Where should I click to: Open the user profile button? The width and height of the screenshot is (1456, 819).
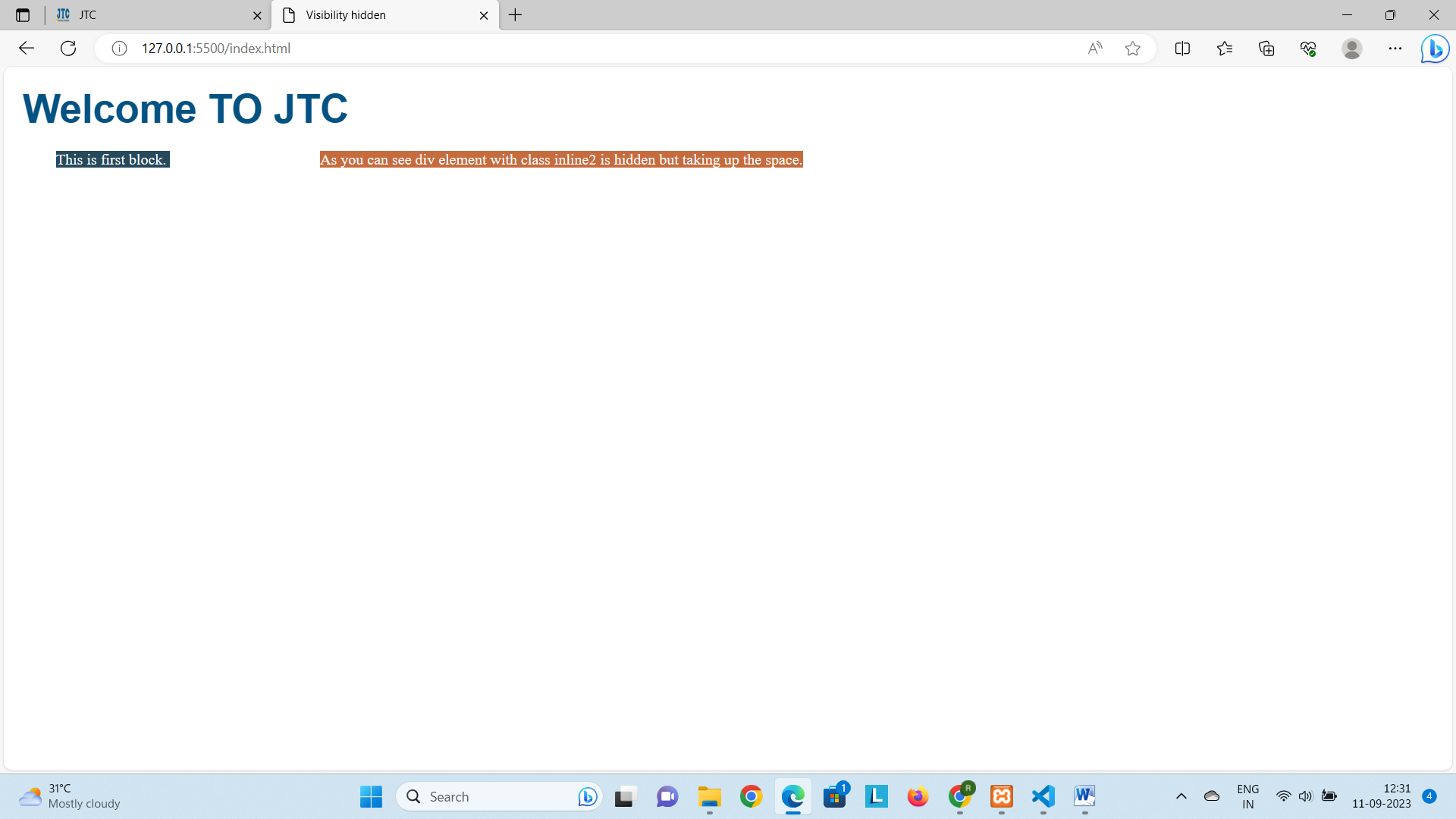coord(1351,49)
